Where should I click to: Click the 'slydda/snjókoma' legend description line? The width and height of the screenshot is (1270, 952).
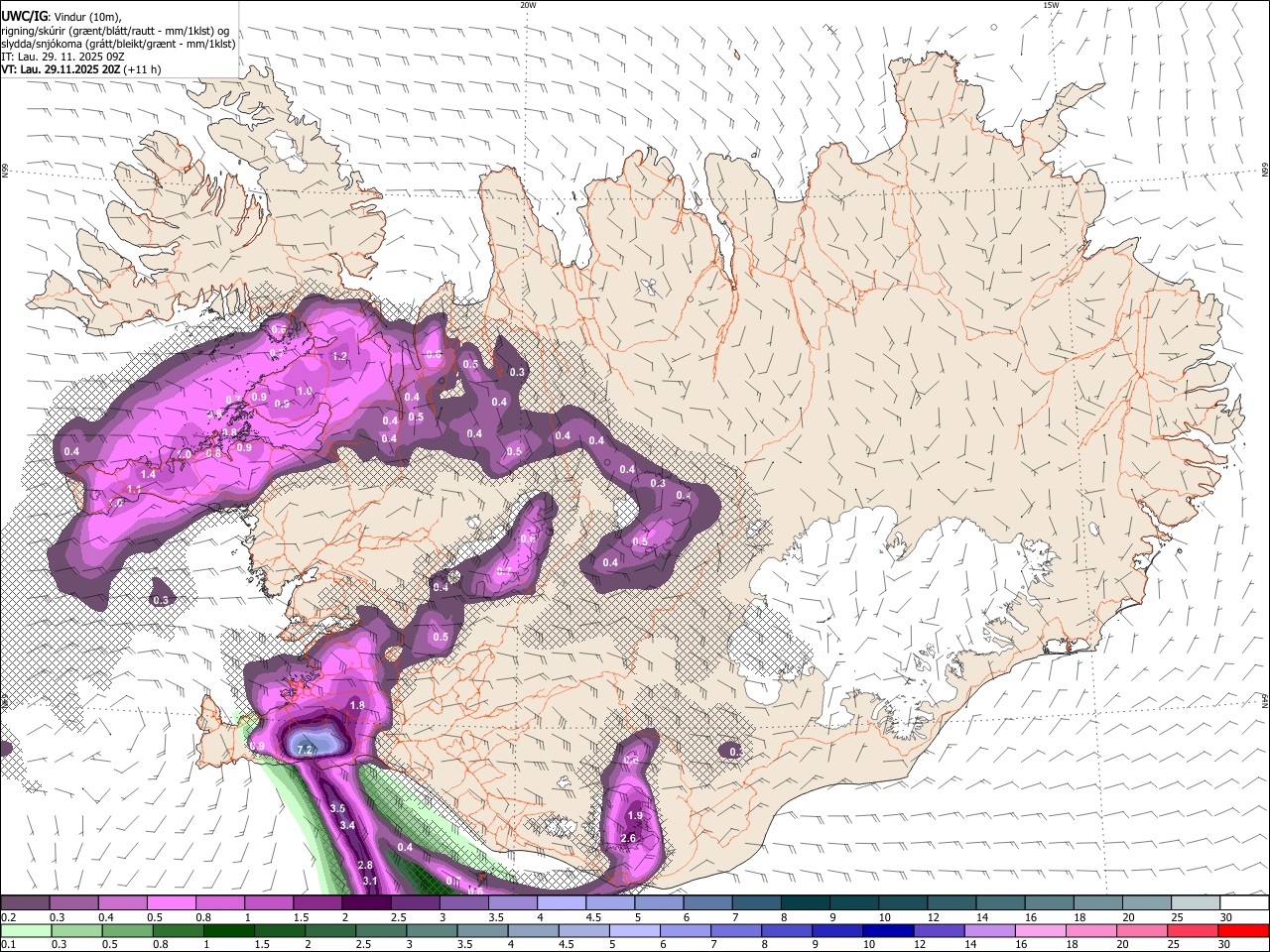[x=118, y=44]
